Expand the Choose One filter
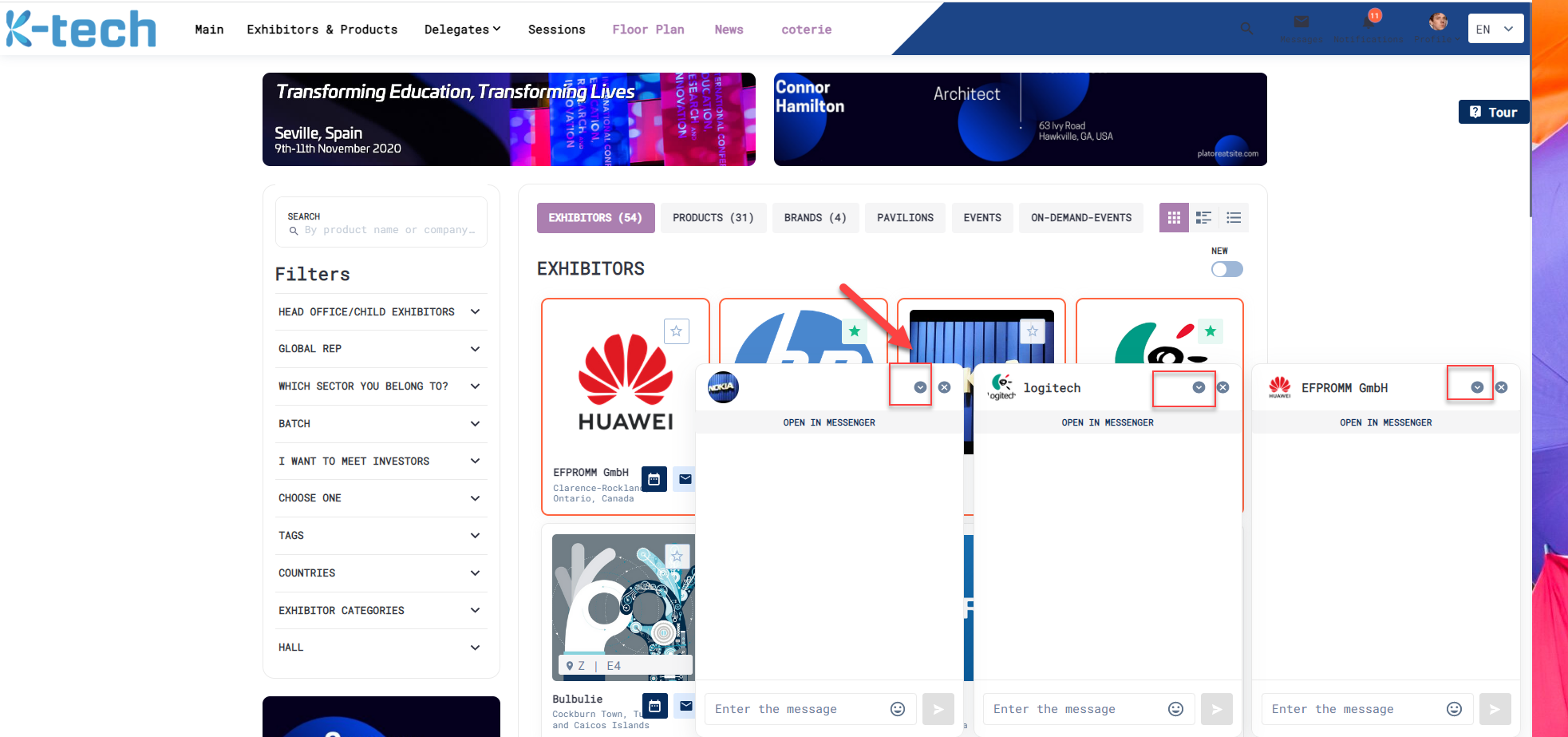The width and height of the screenshot is (1568, 737). coord(380,498)
